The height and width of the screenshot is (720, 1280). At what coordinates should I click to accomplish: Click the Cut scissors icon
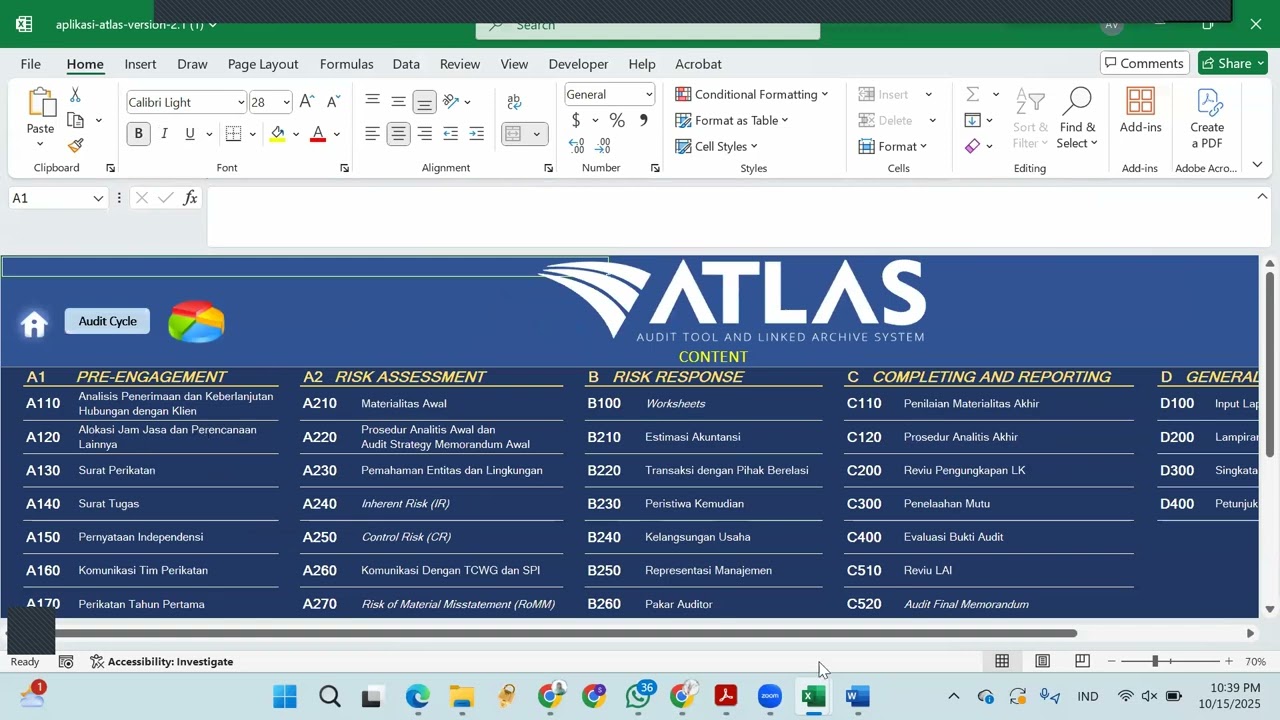click(75, 95)
